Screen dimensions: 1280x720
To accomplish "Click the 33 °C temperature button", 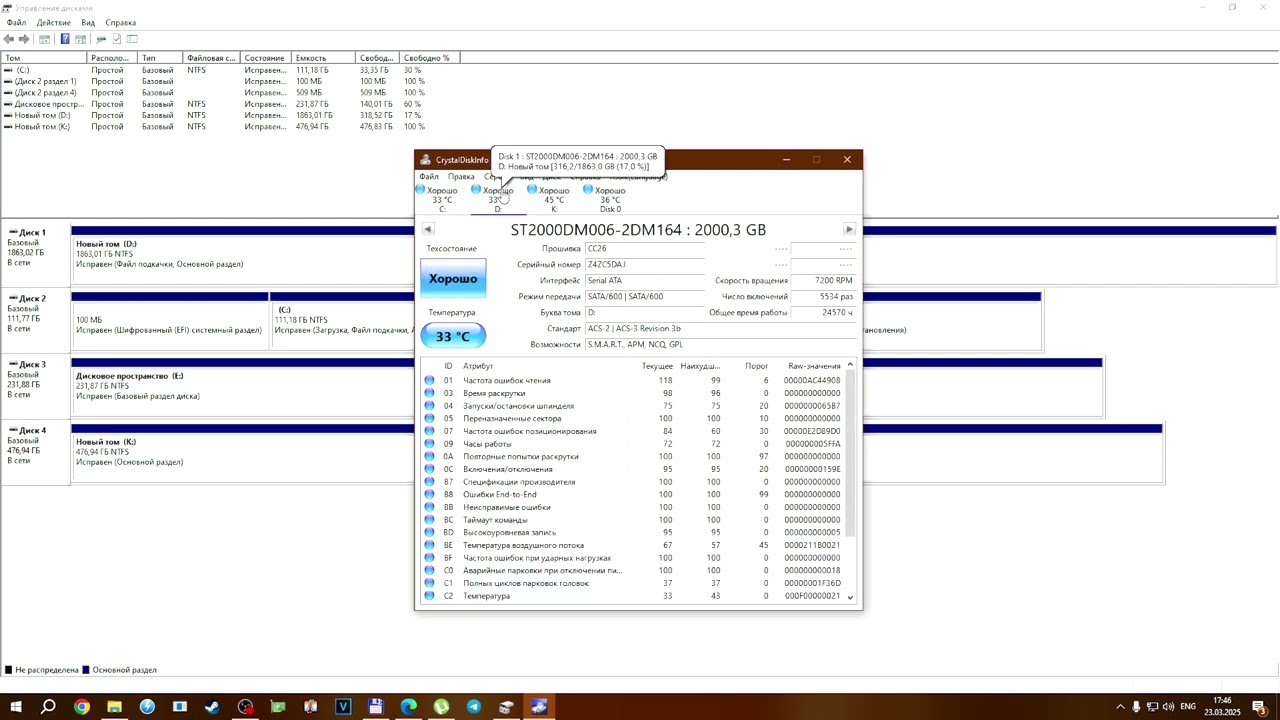I will (453, 336).
